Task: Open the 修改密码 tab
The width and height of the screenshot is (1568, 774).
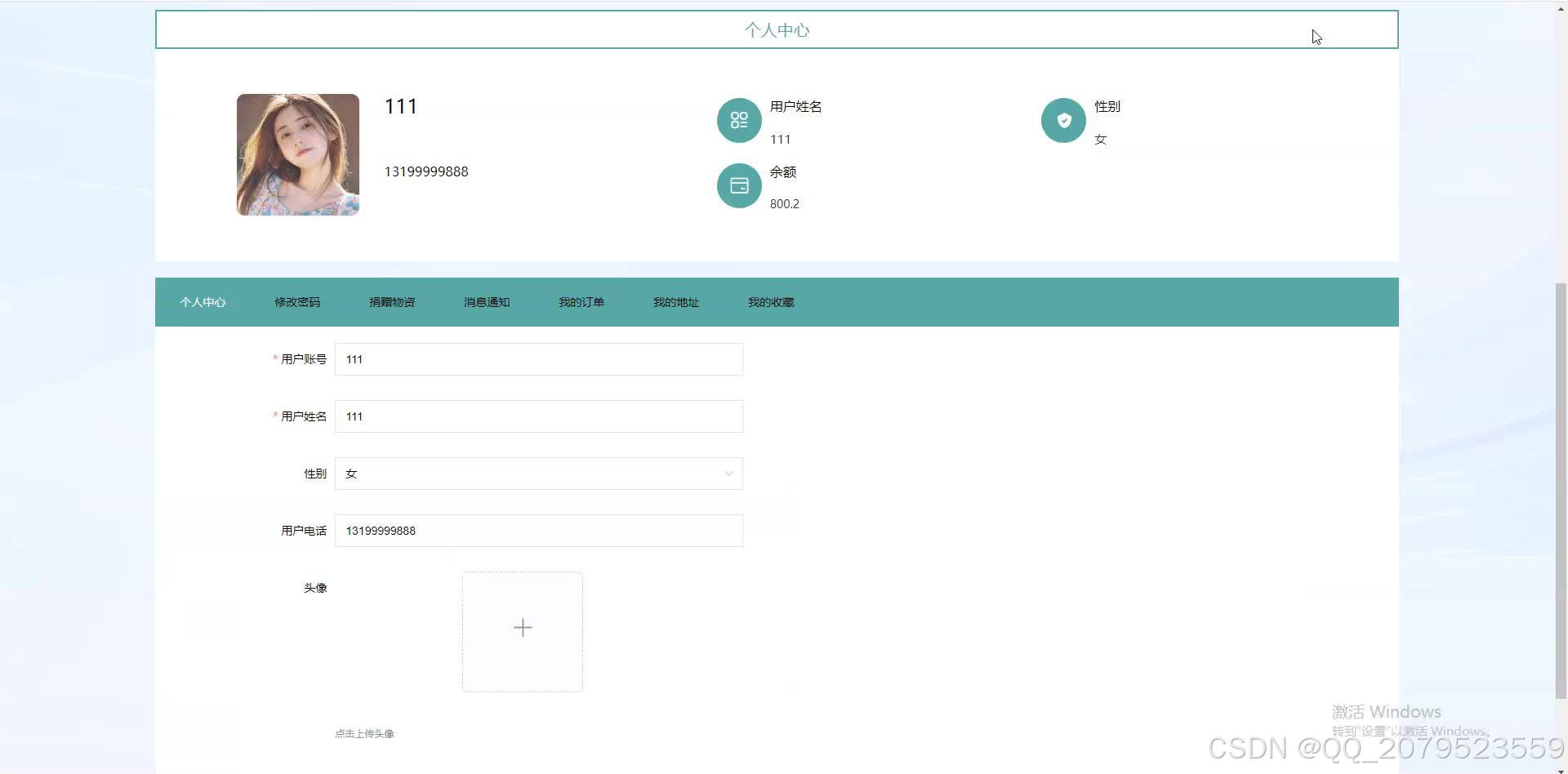Action: coord(297,302)
